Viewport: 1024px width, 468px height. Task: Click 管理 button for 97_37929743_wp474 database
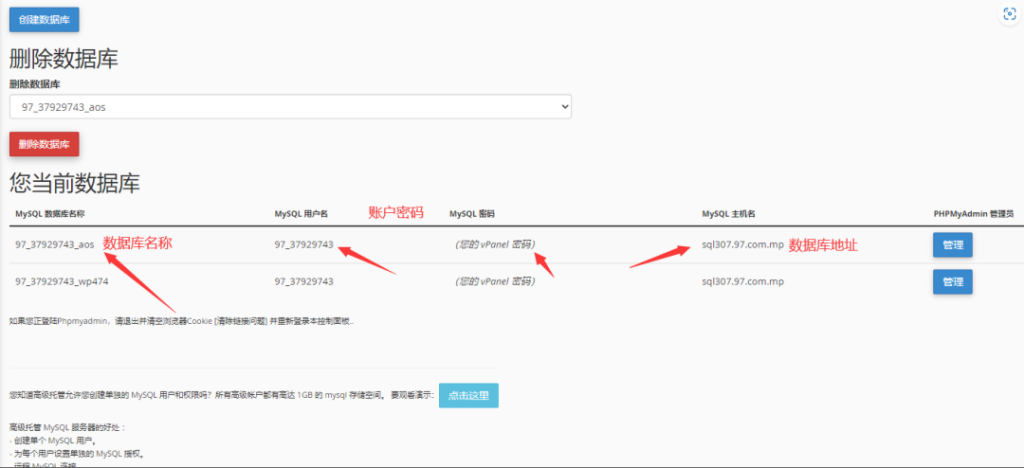[952, 282]
